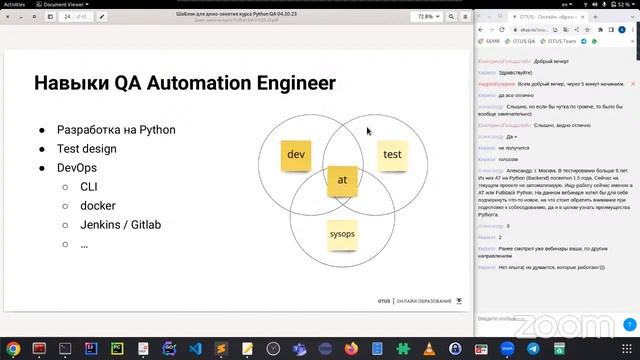Launch Firefox from the dock

(351, 349)
